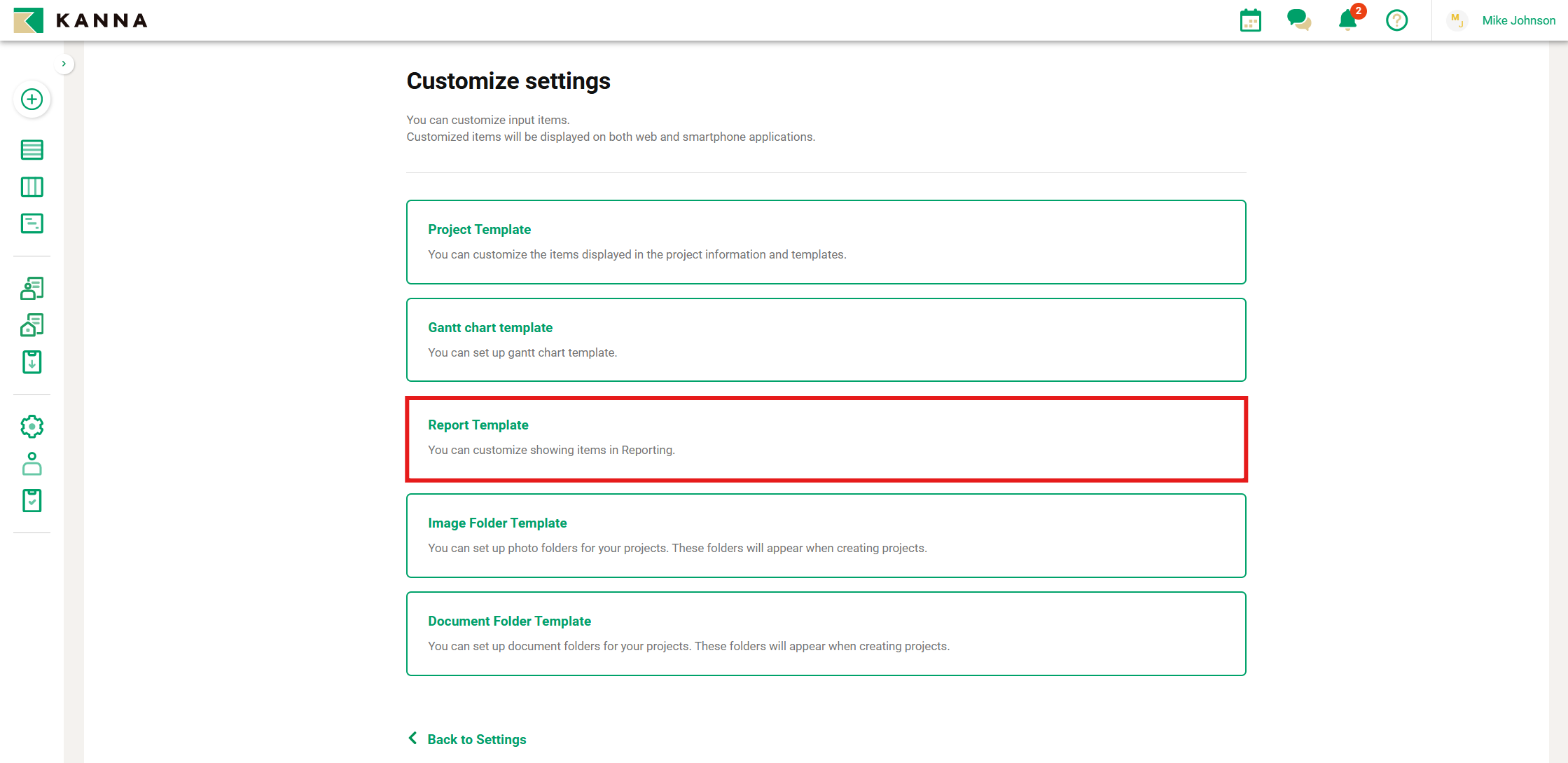Open the list view icon in sidebar
This screenshot has height=763, width=1568.
(x=32, y=150)
